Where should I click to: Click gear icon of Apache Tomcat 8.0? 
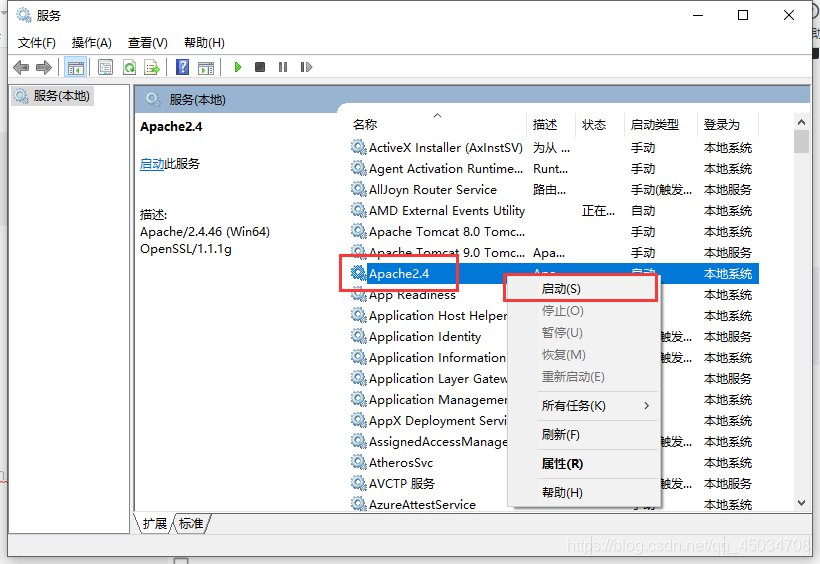coord(358,231)
